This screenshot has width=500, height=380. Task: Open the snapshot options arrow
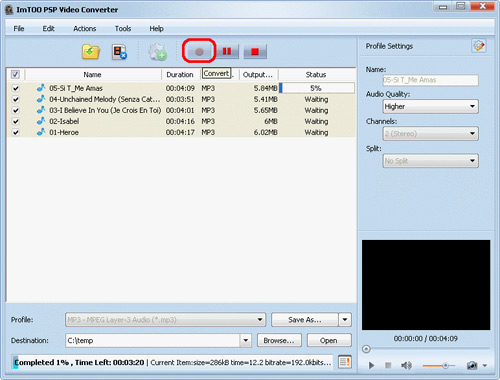[485, 366]
